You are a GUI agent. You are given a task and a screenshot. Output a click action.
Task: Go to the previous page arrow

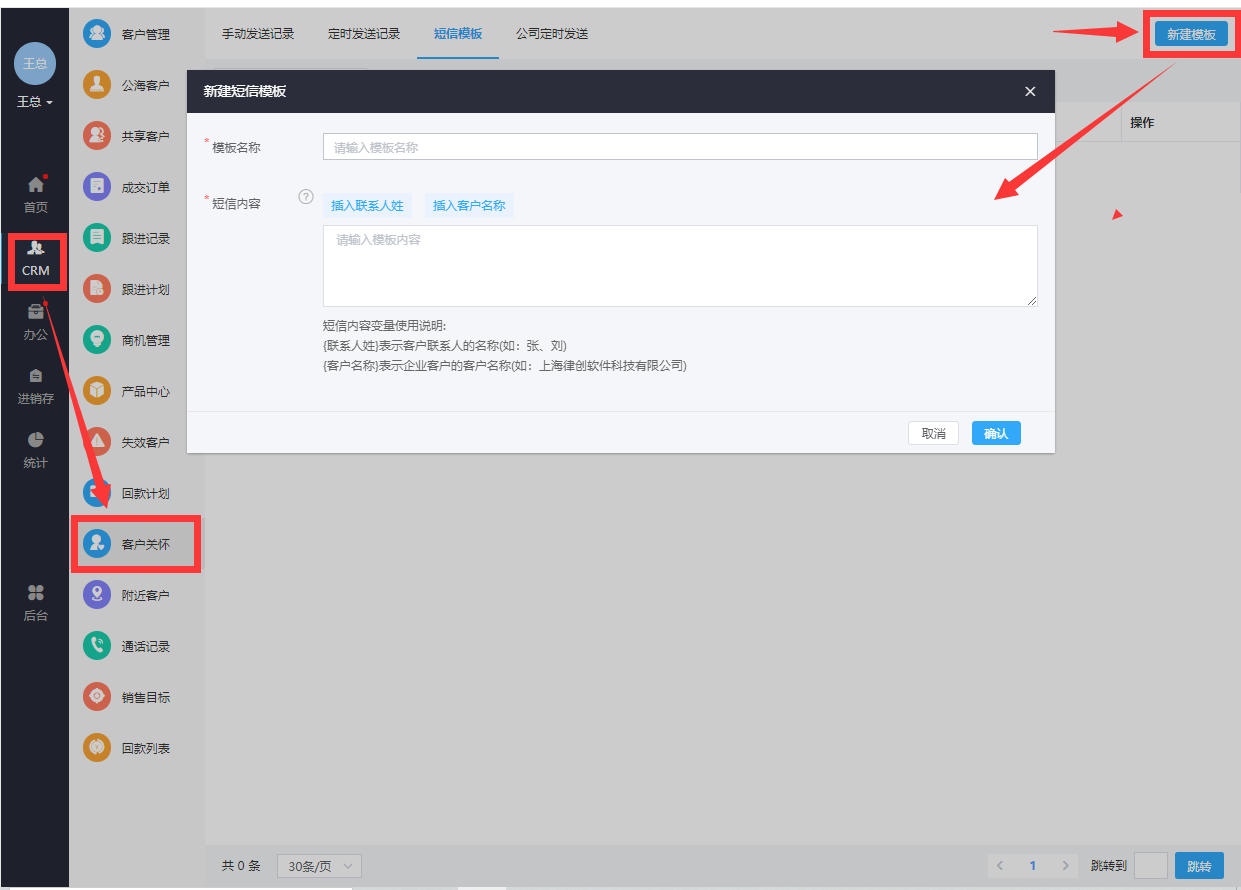tap(1000, 866)
